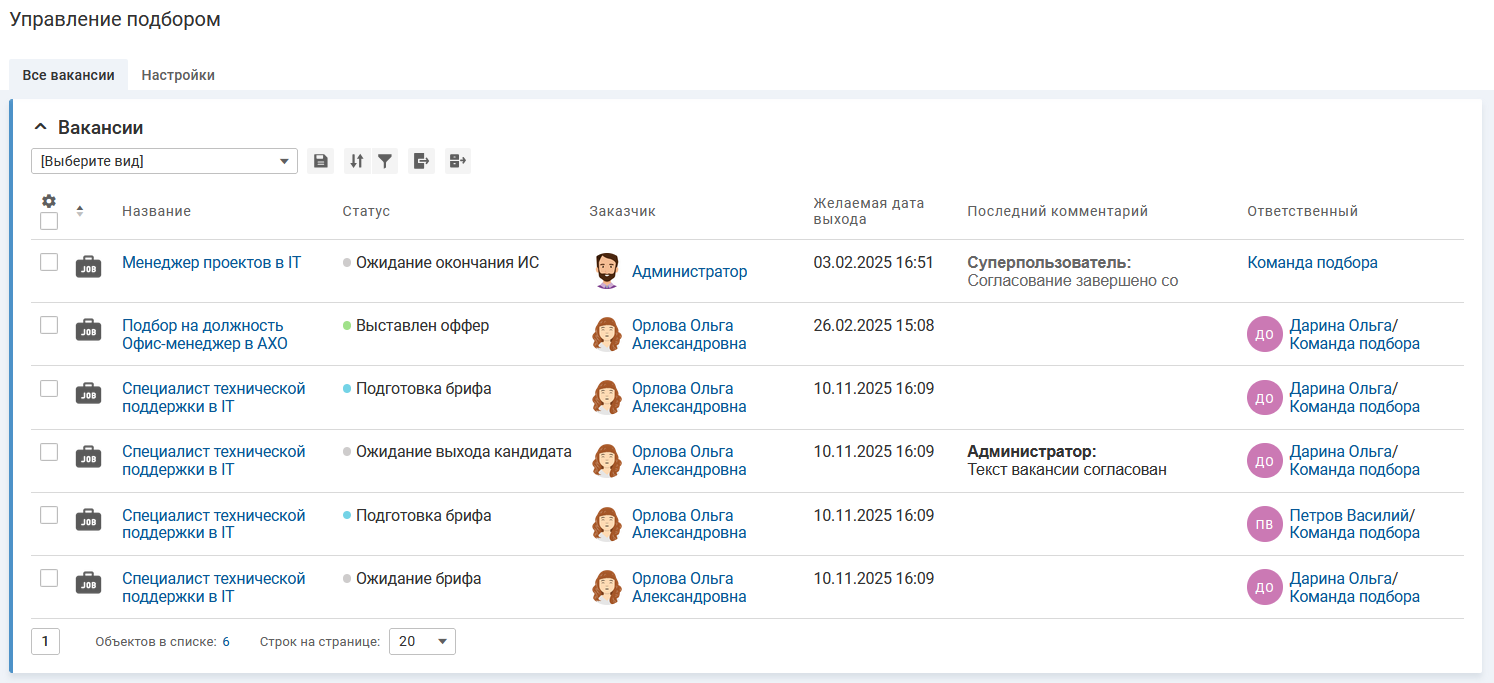Check the Менеджер проектов в IT row checkbox
The image size is (1494, 683).
(49, 262)
